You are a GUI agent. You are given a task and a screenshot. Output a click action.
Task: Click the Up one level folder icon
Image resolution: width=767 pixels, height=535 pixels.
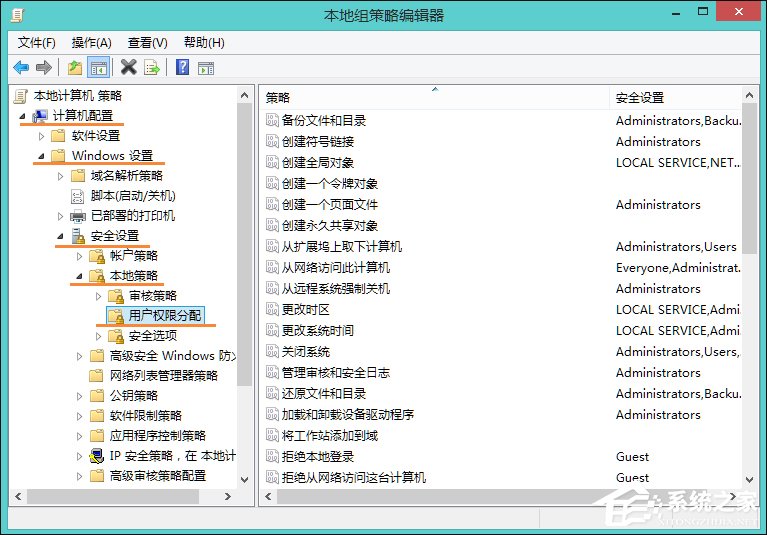(75, 67)
